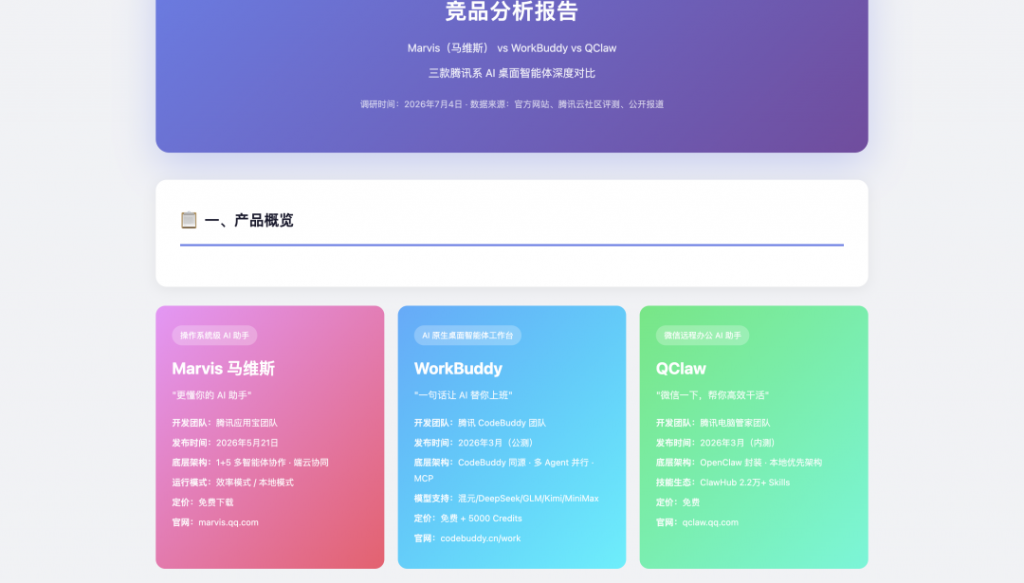Click 开发团队: 腾讯电脑管家团队 line
1024x583 pixels.
coord(713,423)
